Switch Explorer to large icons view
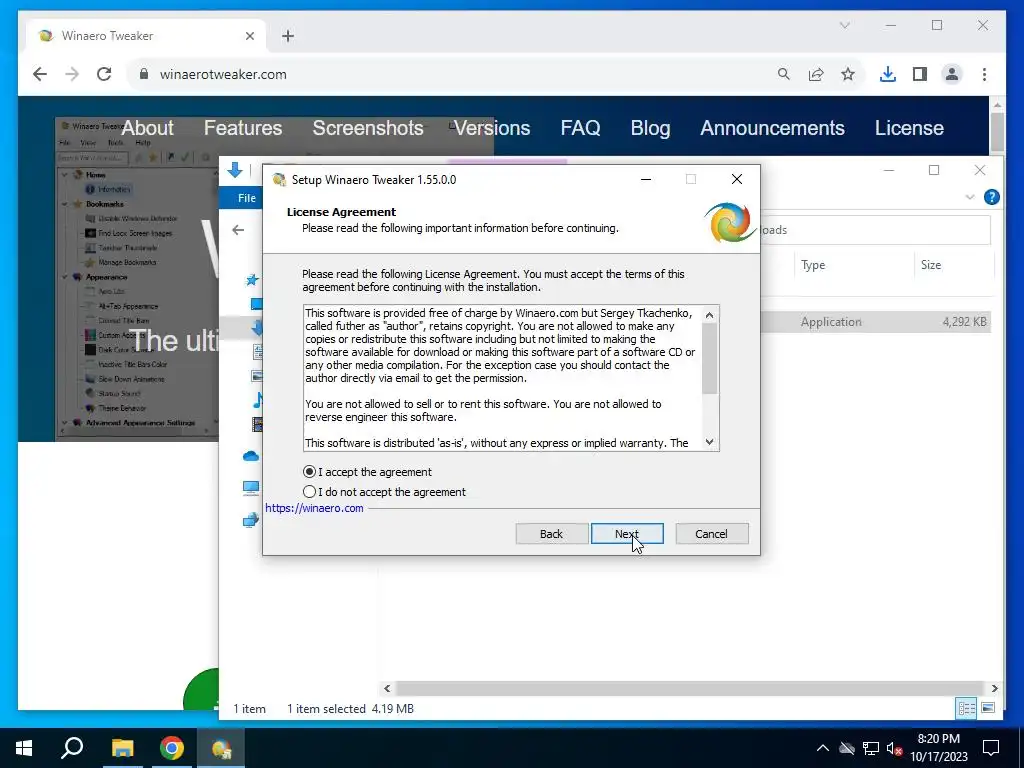Viewport: 1024px width, 768px height. coord(987,708)
